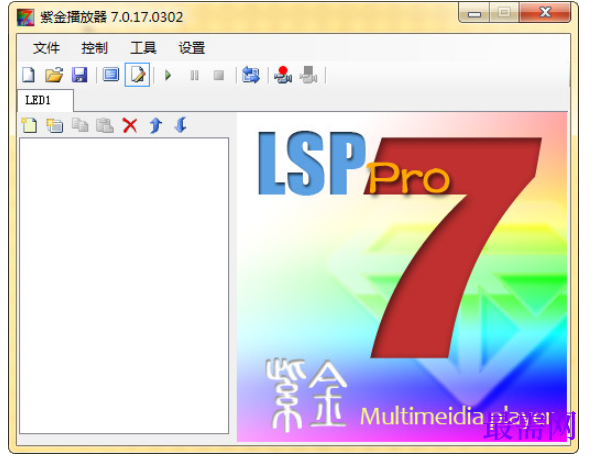Open the 文件 menu
595x457 pixels.
[x=46, y=48]
